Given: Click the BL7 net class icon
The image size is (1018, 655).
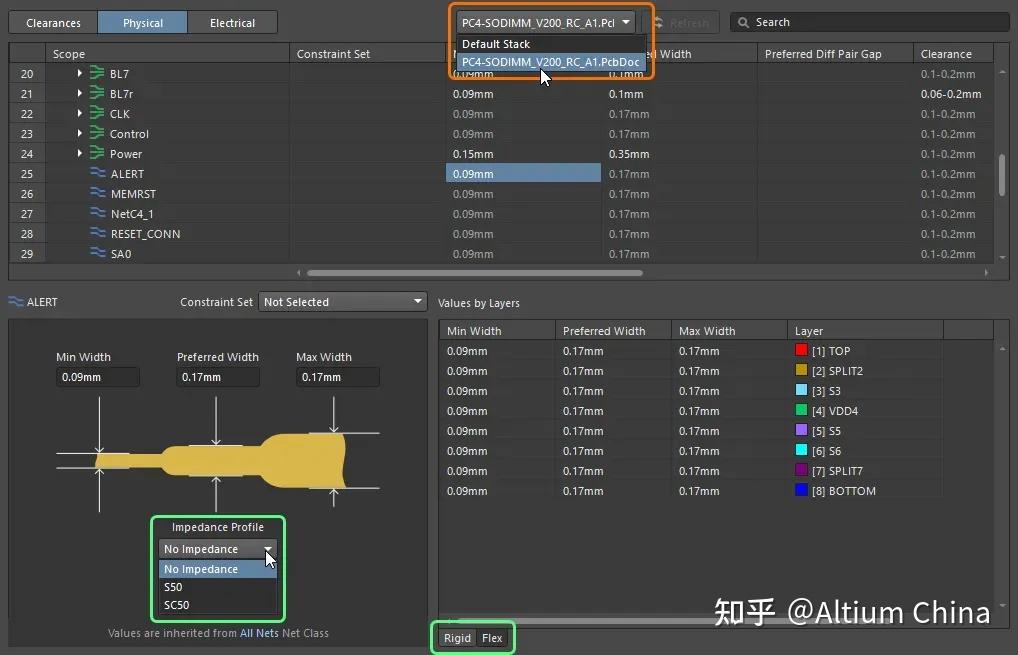Looking at the screenshot, I should coord(97,73).
